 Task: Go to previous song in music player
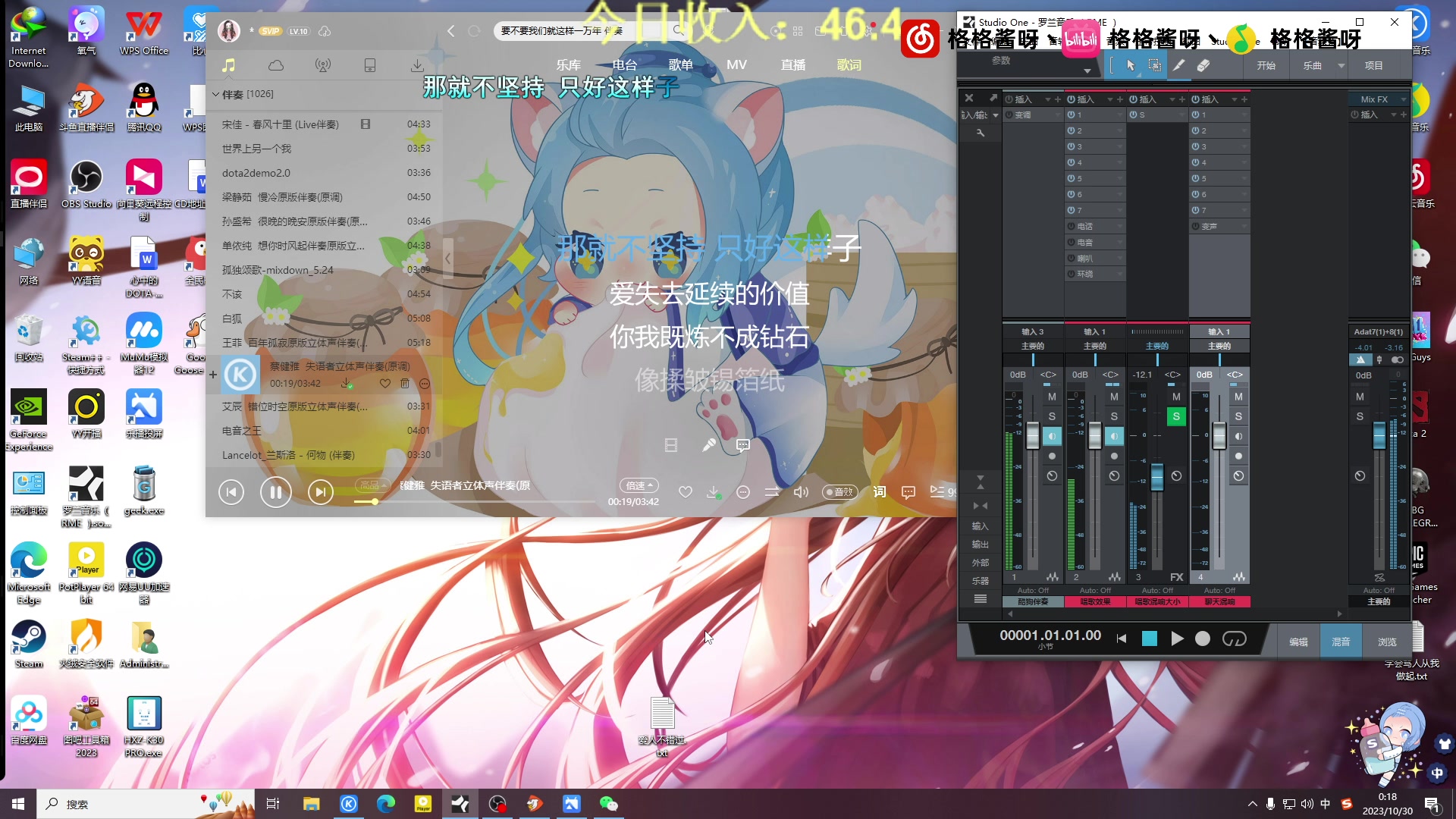tap(231, 492)
